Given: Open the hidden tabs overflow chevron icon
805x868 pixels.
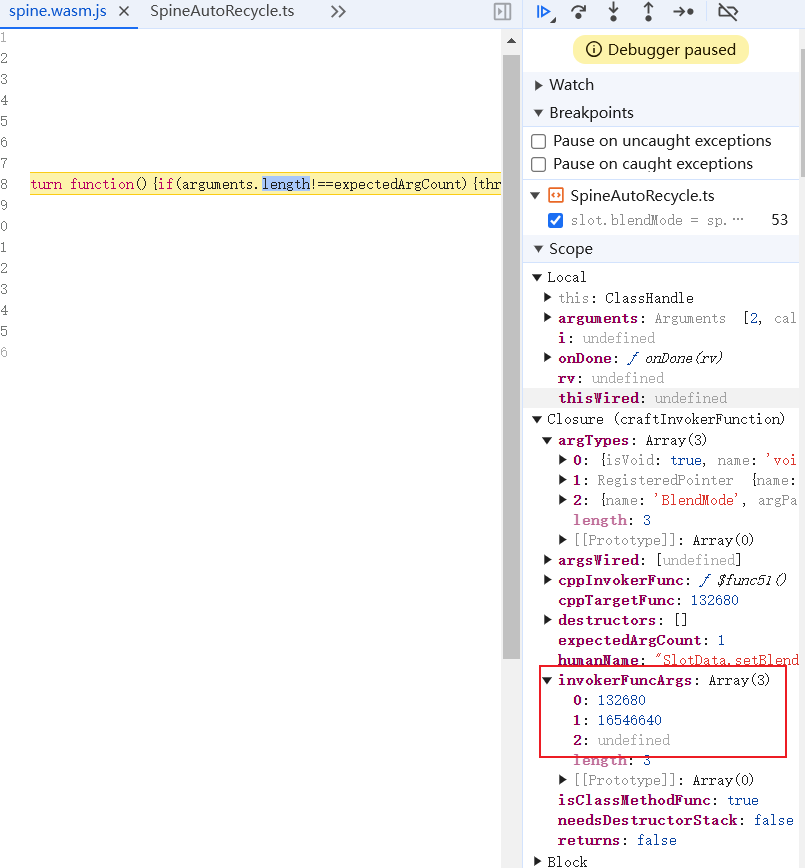Looking at the screenshot, I should point(337,13).
